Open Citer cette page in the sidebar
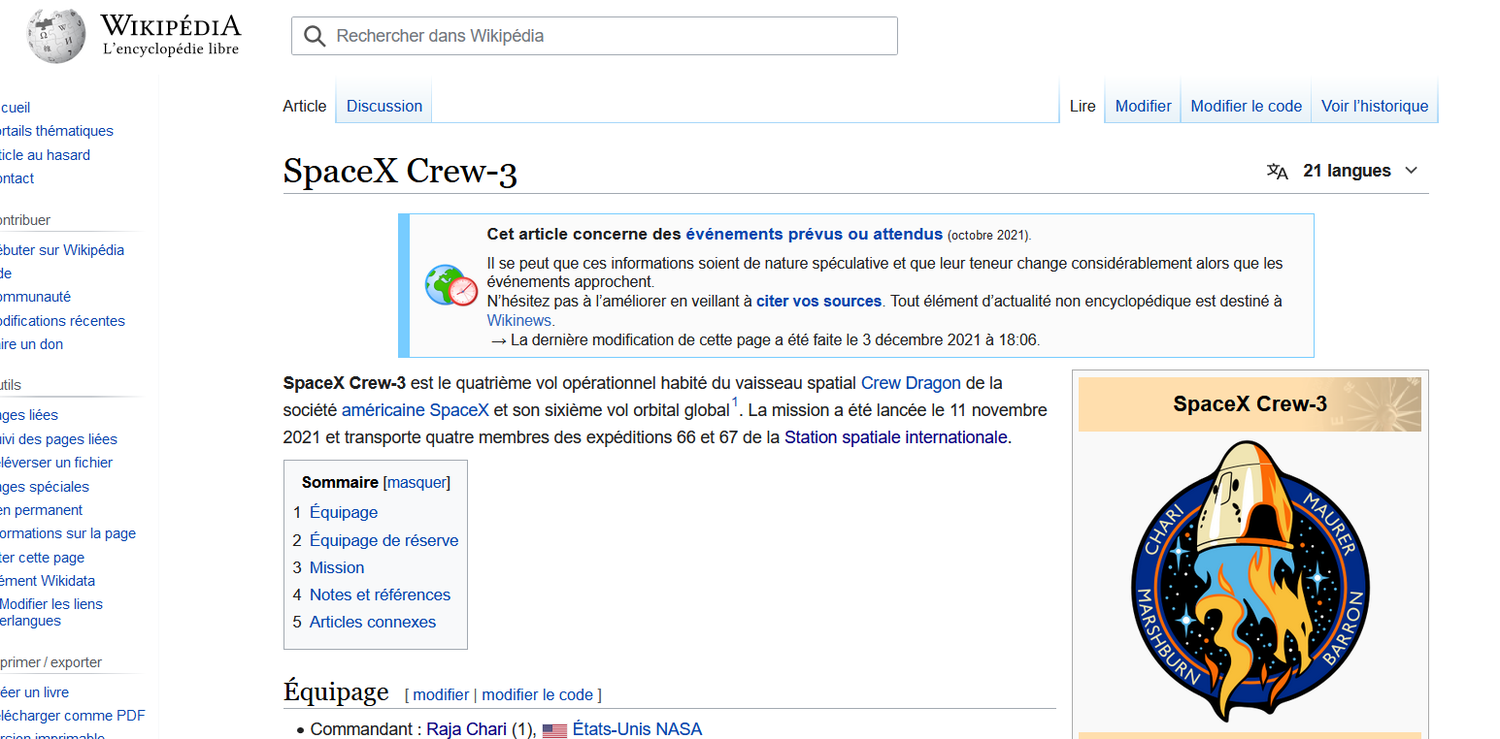This screenshot has height=739, width=1500. coord(42,558)
